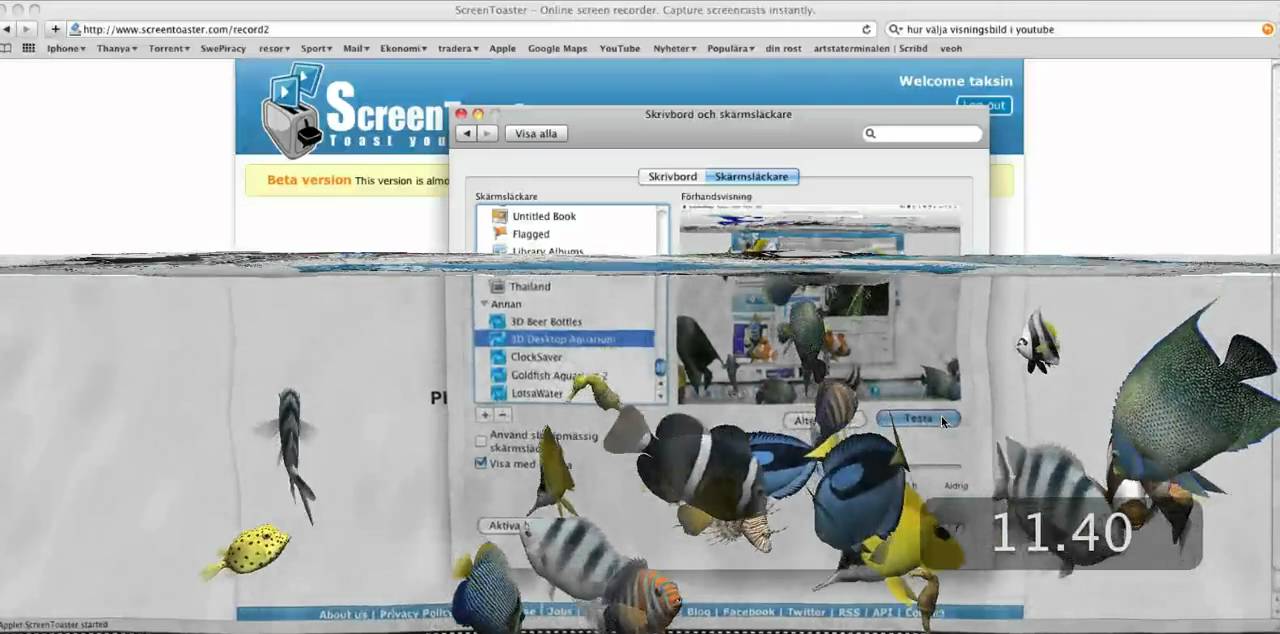Open the Iphone bookmarks dropdown
The height and width of the screenshot is (634, 1280).
tap(66, 48)
